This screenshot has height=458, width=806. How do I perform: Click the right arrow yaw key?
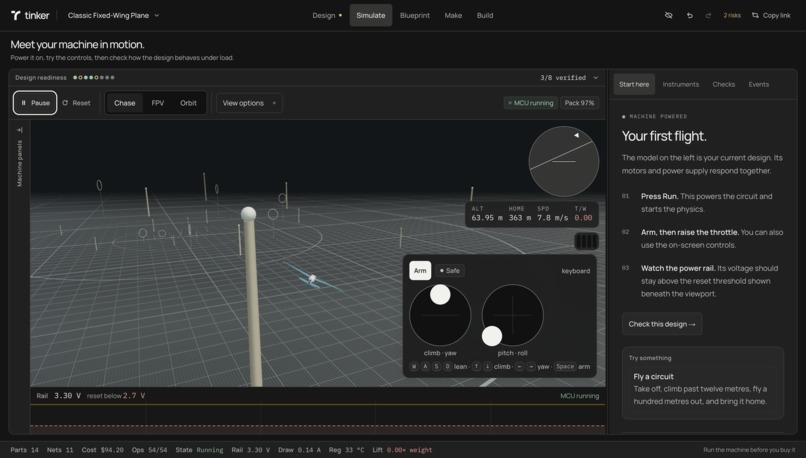click(x=530, y=367)
